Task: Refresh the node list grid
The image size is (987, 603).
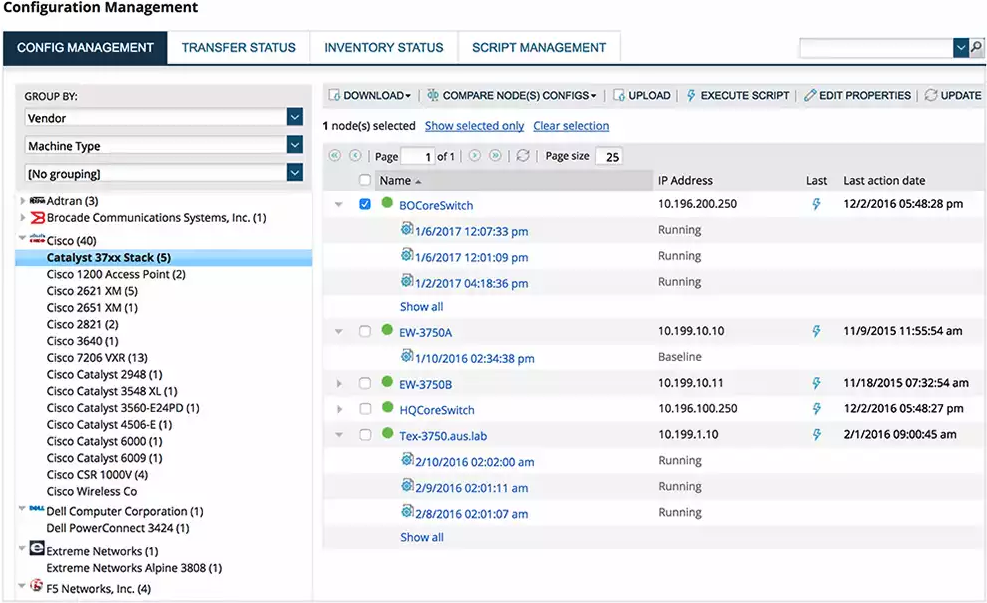Action: 522,155
